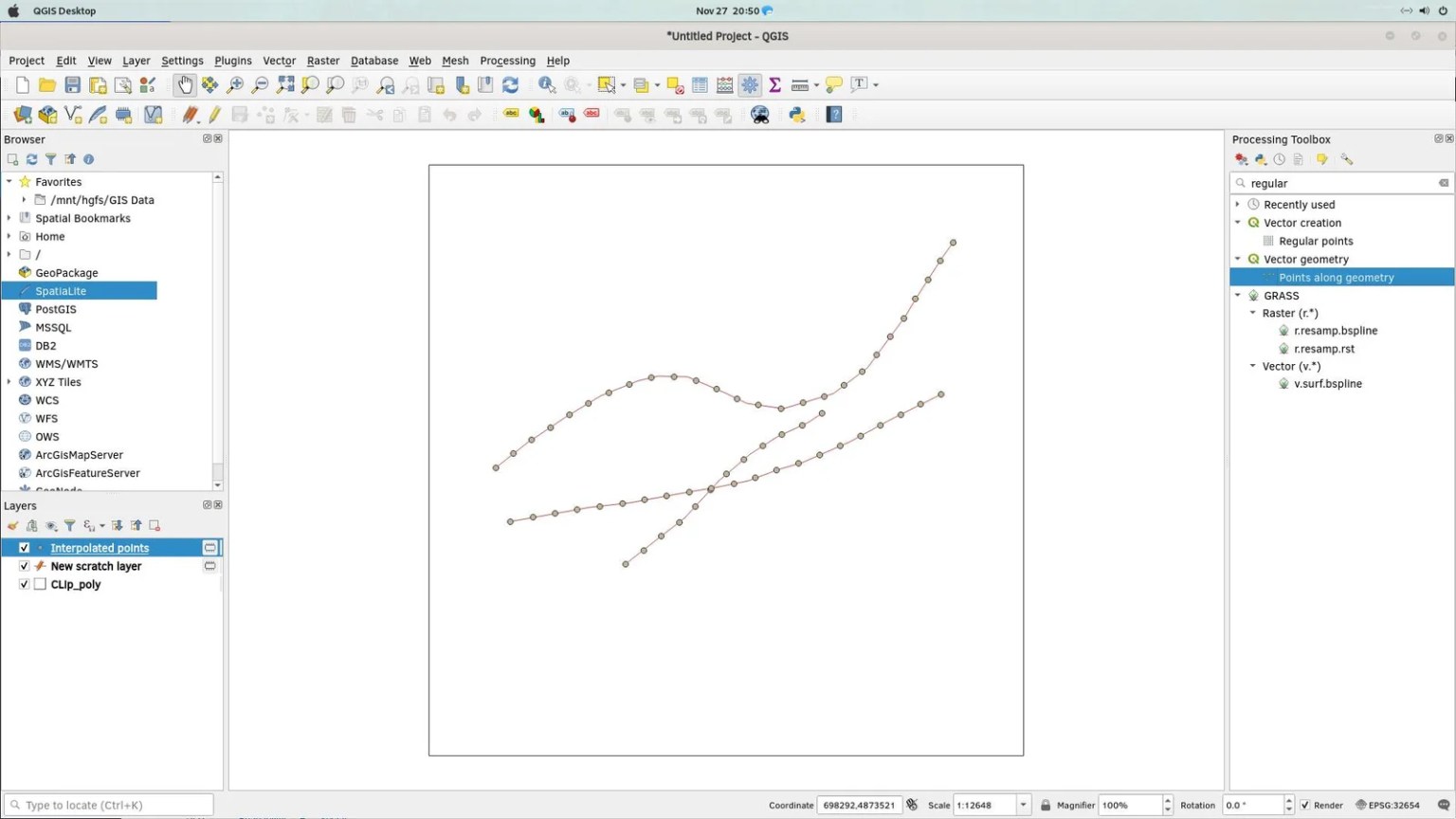Open the Options wrench in Processing Toolbox

1349,159
